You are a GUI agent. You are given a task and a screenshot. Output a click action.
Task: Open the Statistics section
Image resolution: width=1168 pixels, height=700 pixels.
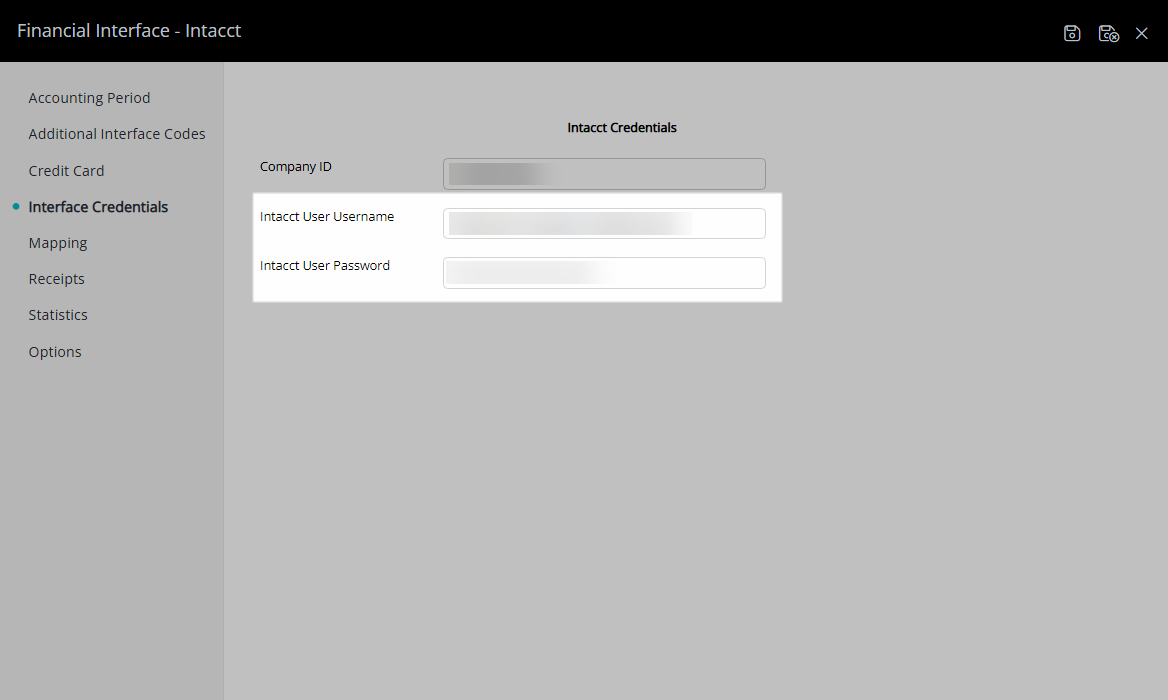(58, 315)
